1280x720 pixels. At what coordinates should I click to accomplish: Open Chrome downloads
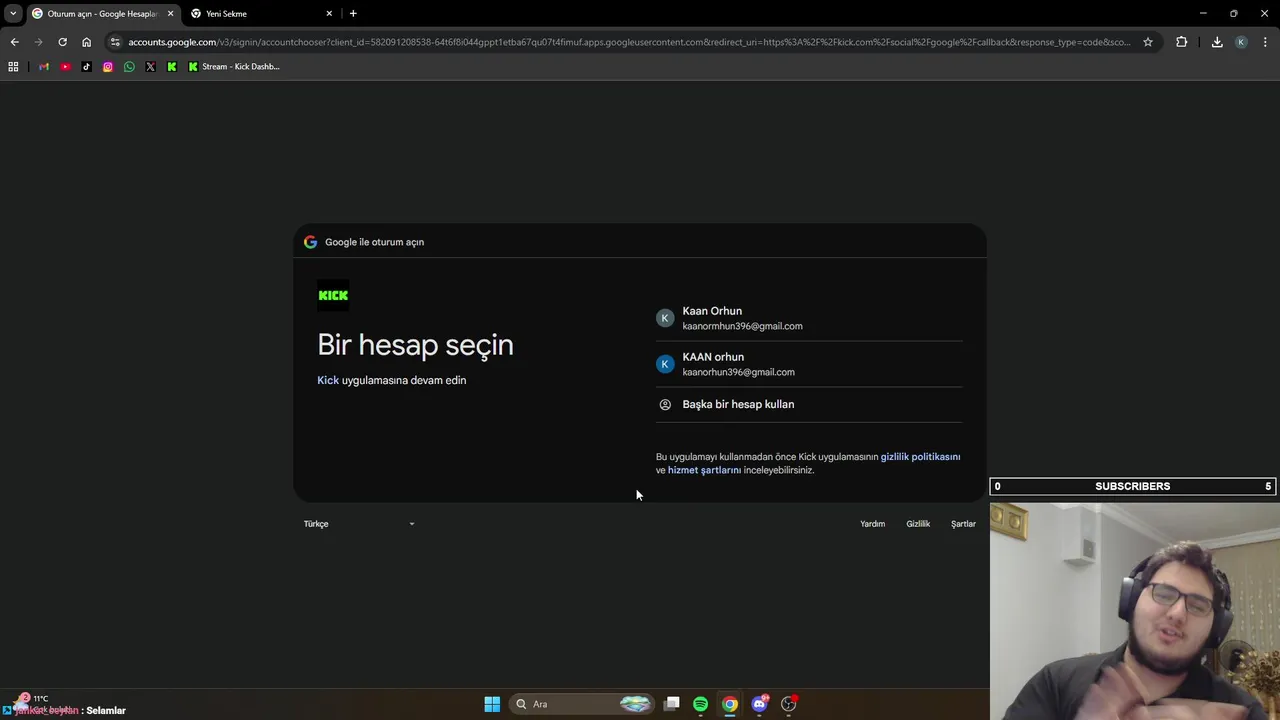[1217, 42]
